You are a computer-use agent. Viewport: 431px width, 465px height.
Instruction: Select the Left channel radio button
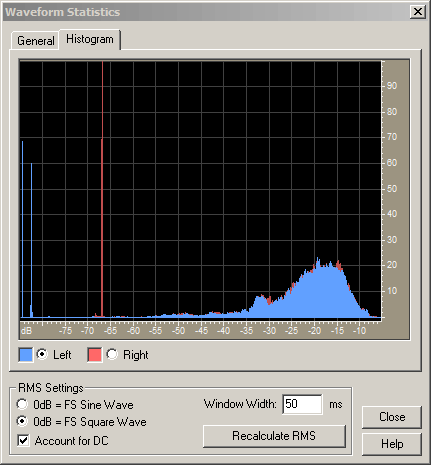[x=42, y=354]
